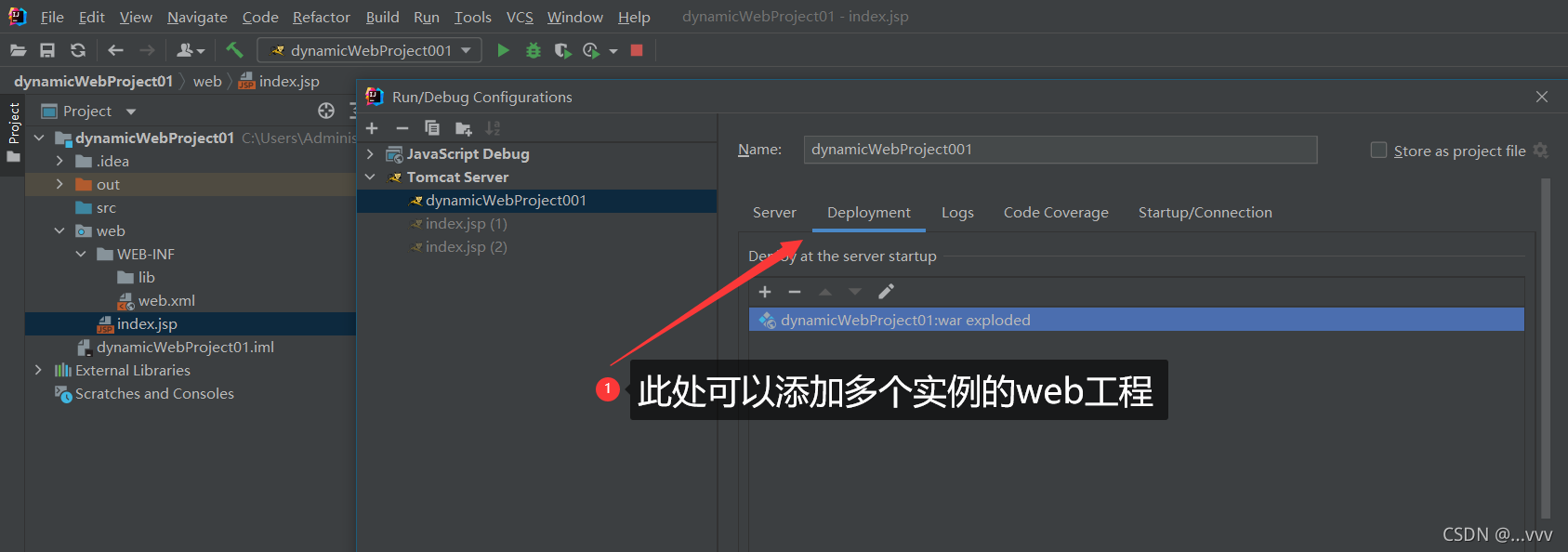Move artifact up with up arrow
Screen dimensions: 1568x552
point(825,292)
